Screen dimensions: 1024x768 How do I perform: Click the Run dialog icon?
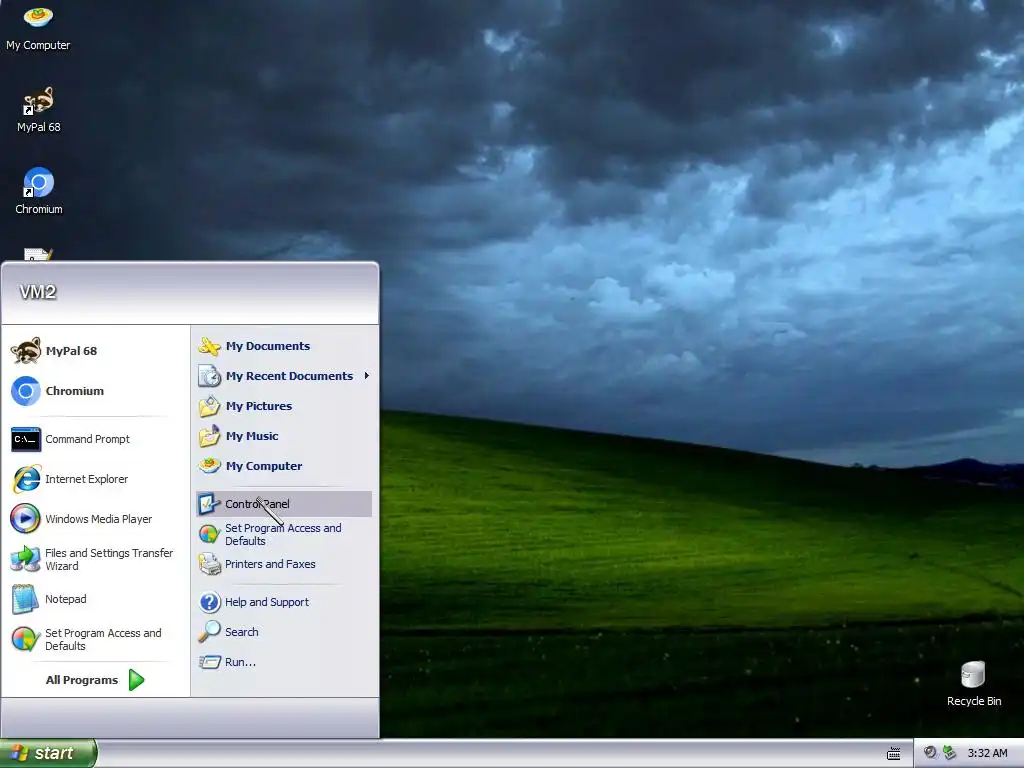pos(210,662)
